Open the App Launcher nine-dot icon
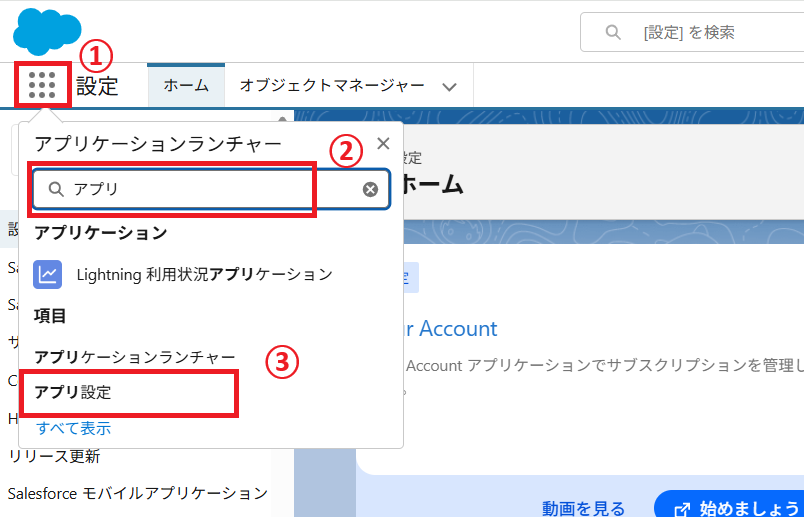Viewport: 804px width, 517px height. coord(42,85)
